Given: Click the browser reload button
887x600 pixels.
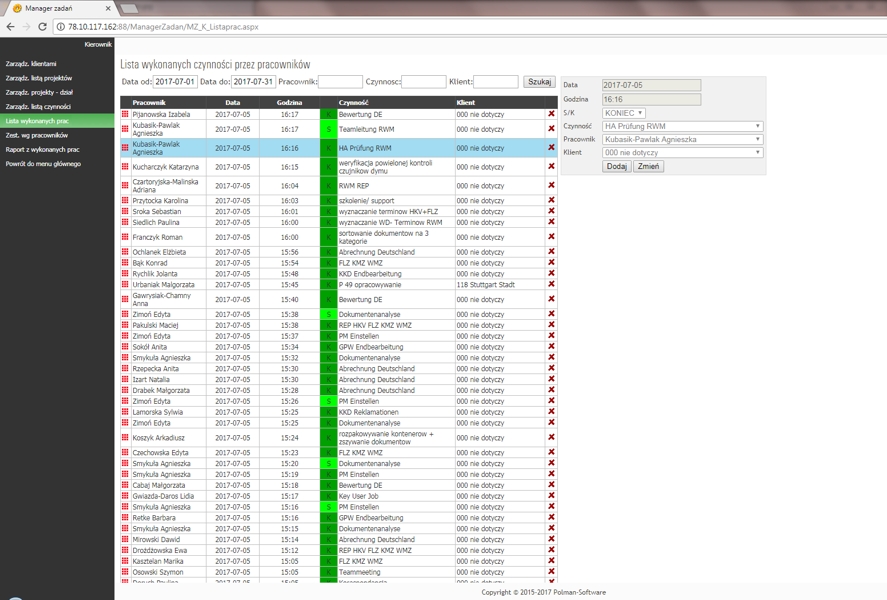Looking at the screenshot, I should 42,27.
